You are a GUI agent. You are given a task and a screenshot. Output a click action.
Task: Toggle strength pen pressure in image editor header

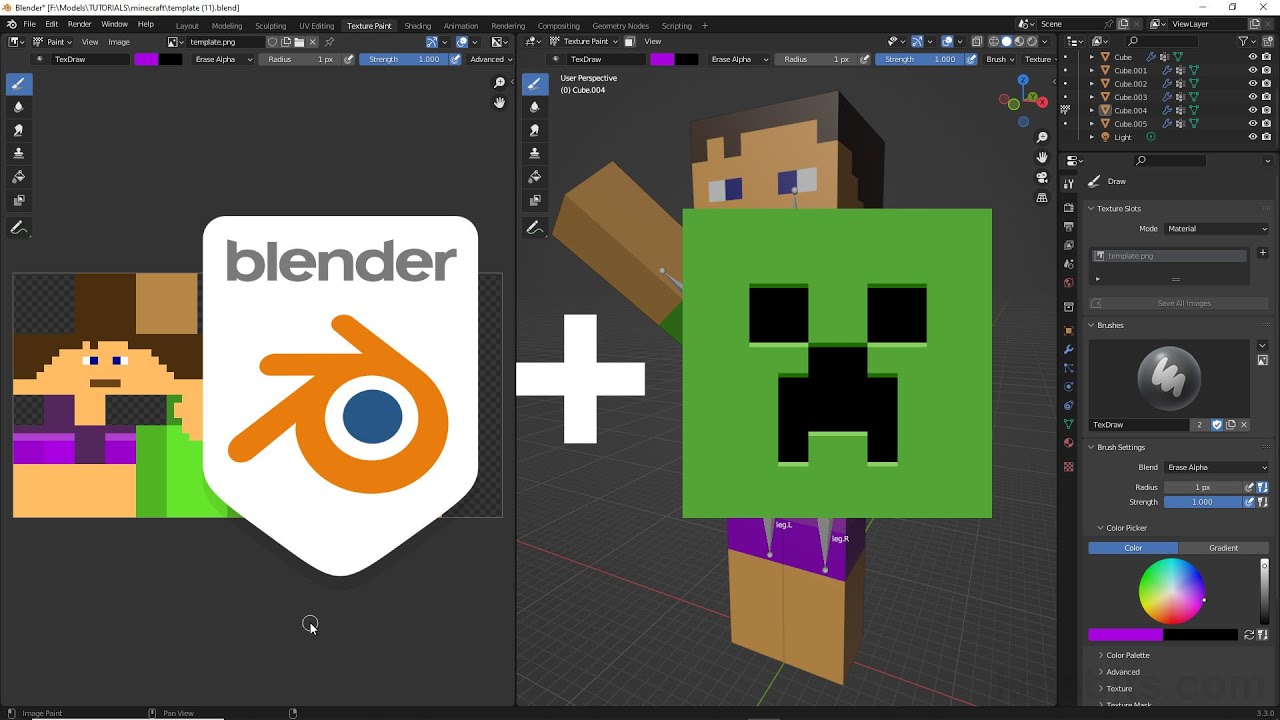point(455,59)
